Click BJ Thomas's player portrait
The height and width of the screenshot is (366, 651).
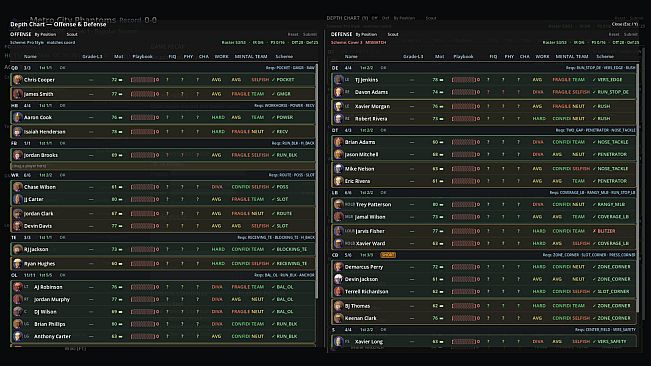point(338,306)
